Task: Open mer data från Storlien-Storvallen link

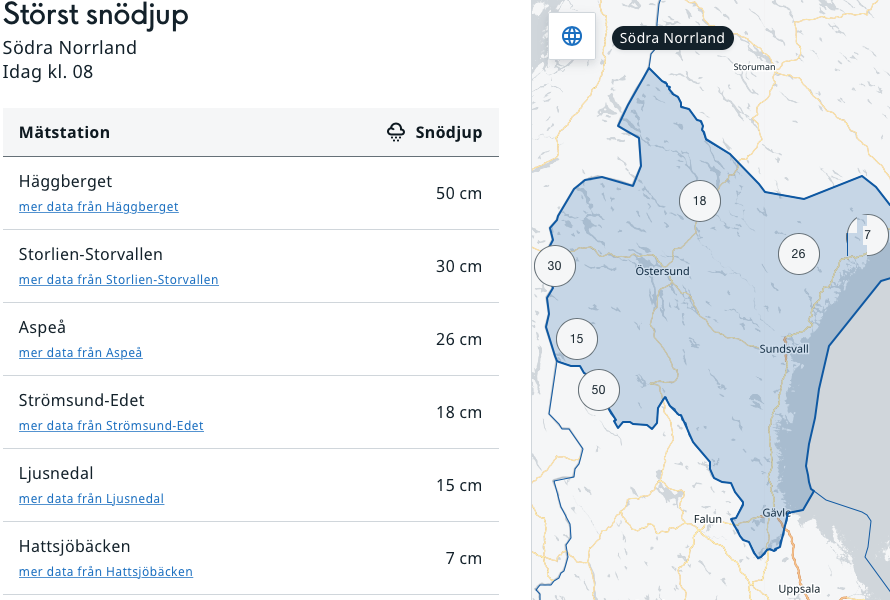Action: pos(118,280)
